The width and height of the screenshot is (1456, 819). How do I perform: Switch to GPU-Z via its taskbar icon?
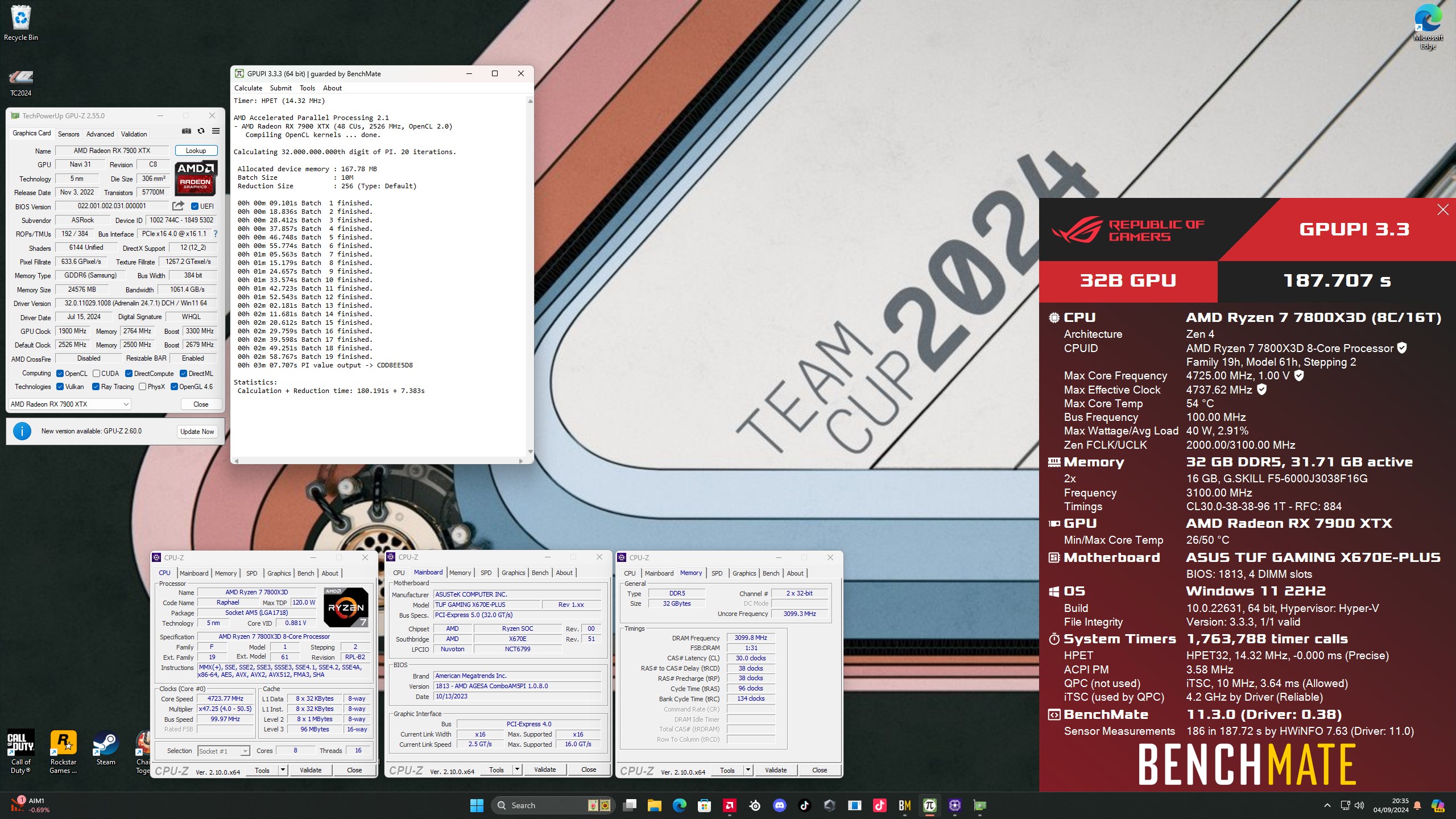[979, 805]
